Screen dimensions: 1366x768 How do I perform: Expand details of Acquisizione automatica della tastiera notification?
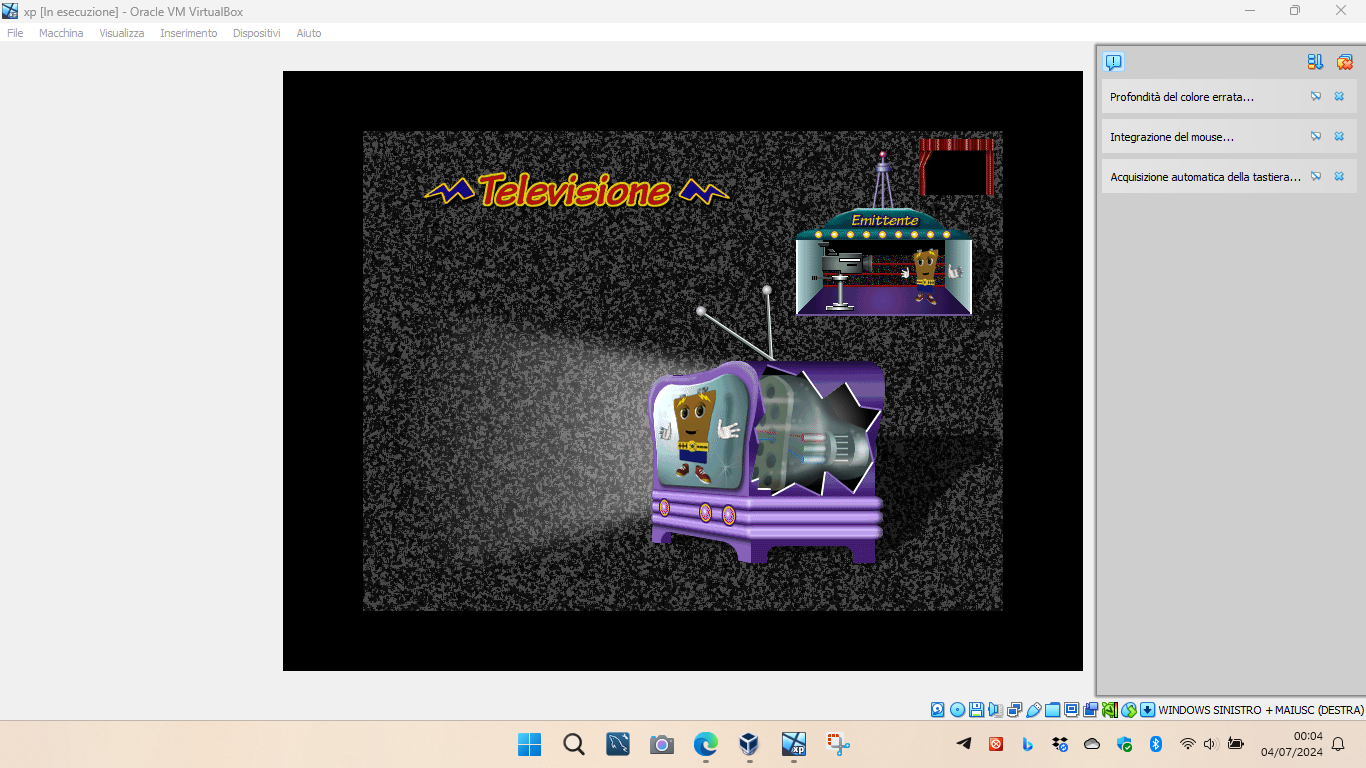[1316, 176]
